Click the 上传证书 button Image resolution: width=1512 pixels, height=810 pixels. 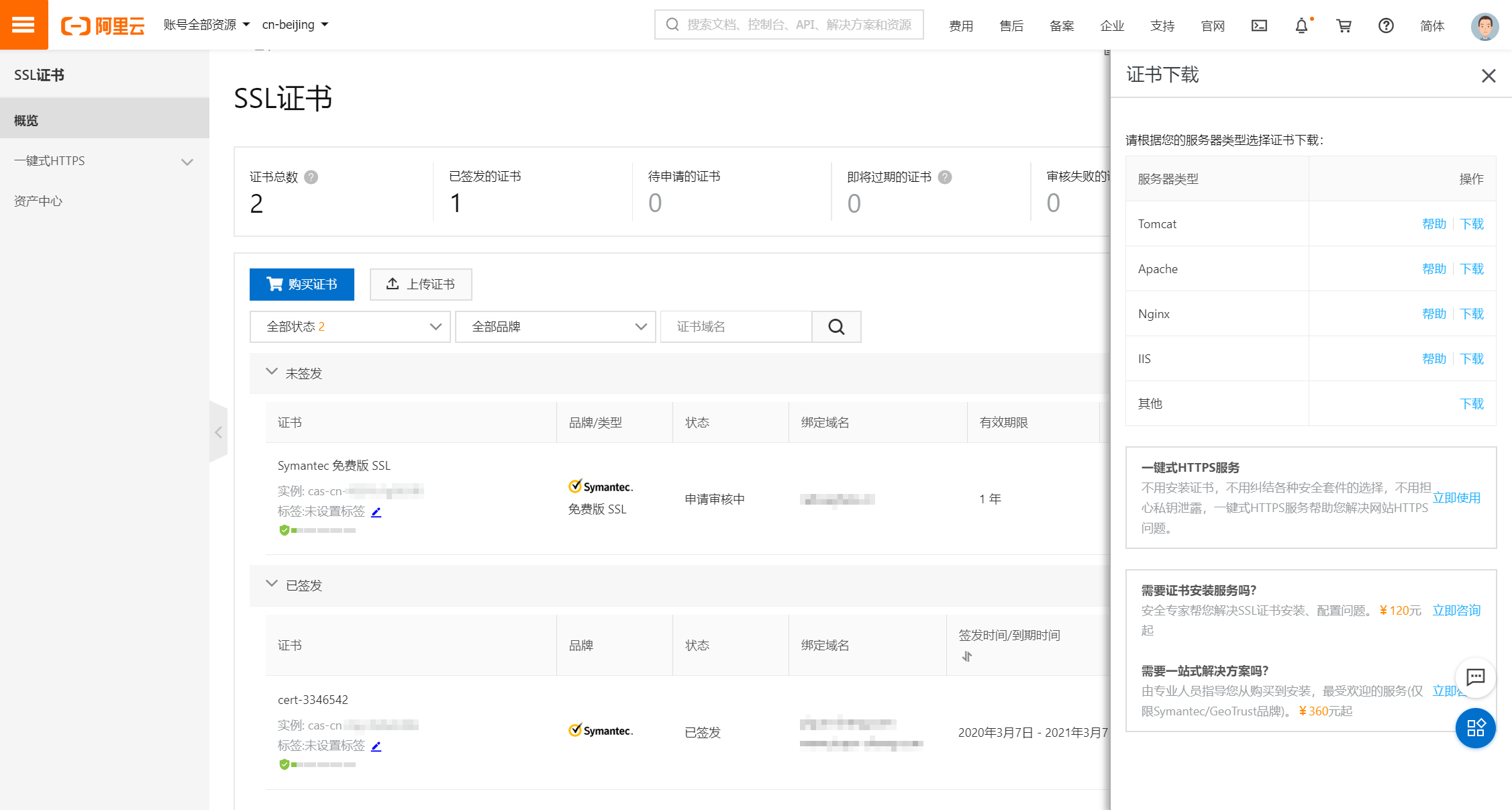[421, 285]
